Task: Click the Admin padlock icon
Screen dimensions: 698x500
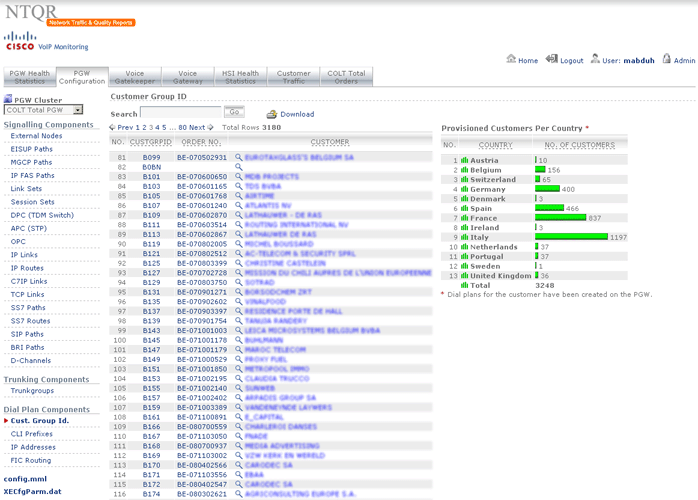Action: 666,60
